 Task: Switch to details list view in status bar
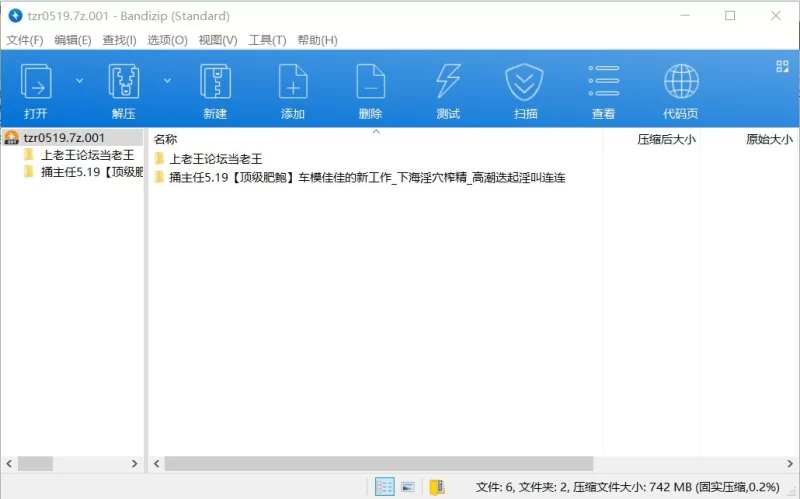pyautogui.click(x=384, y=487)
